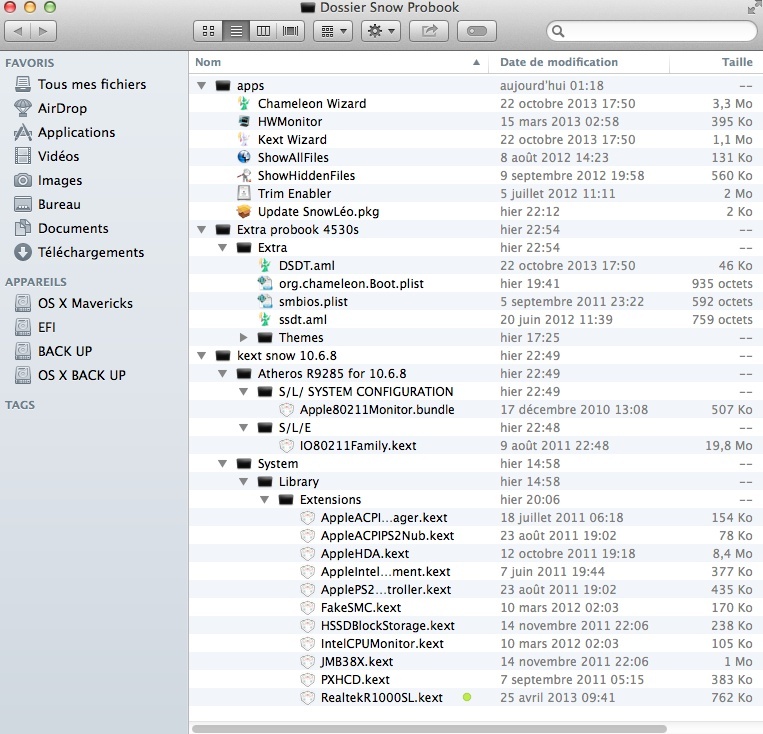
Task: Open the gear action menu
Action: [381, 31]
